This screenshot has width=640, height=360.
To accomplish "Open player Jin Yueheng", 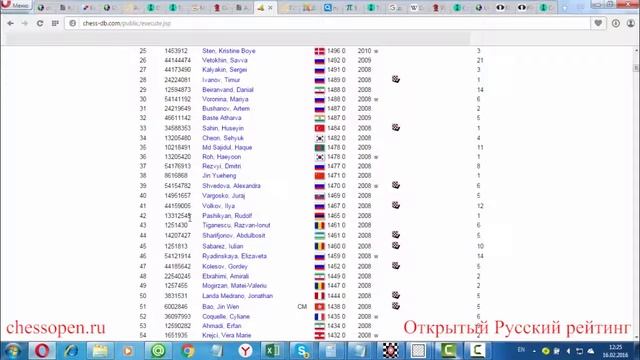I will coord(219,176).
